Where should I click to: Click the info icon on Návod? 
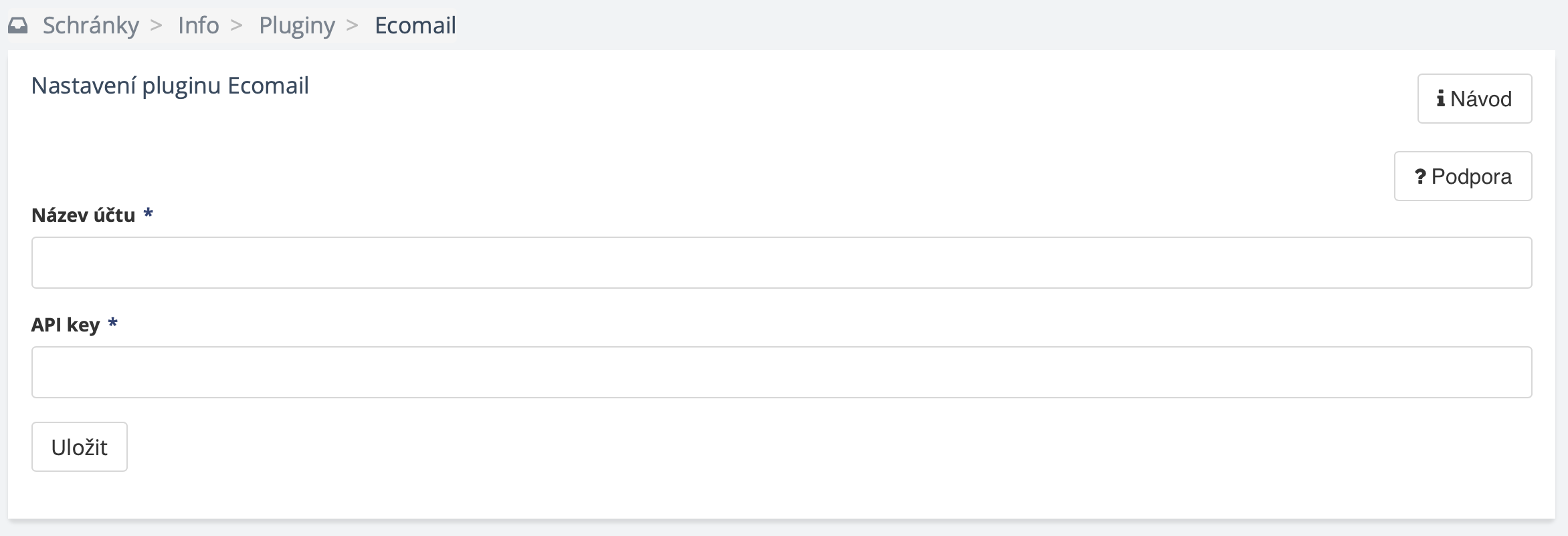tap(1440, 99)
